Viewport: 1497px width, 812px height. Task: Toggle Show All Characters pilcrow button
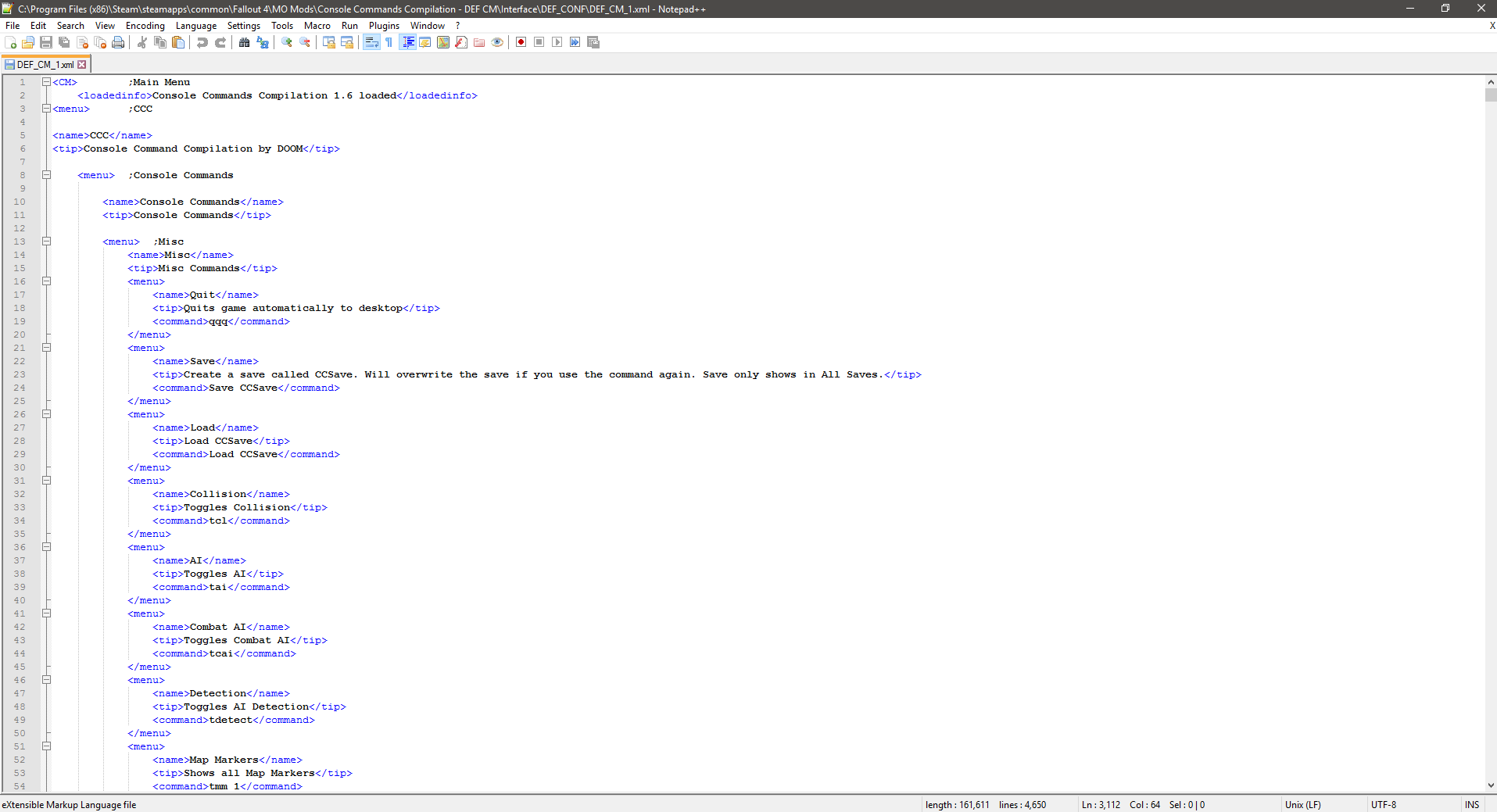pos(389,42)
